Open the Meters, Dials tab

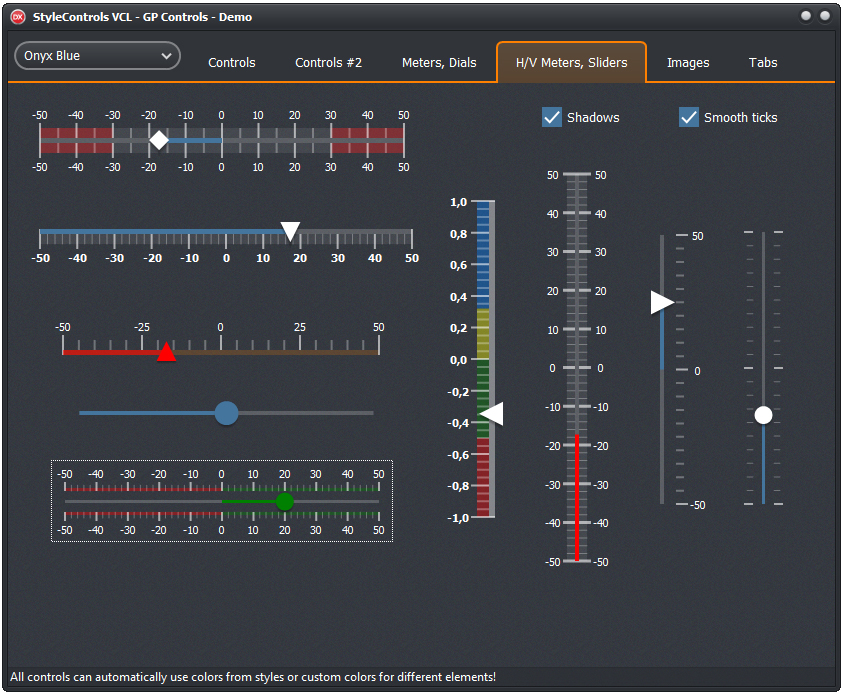(x=439, y=62)
